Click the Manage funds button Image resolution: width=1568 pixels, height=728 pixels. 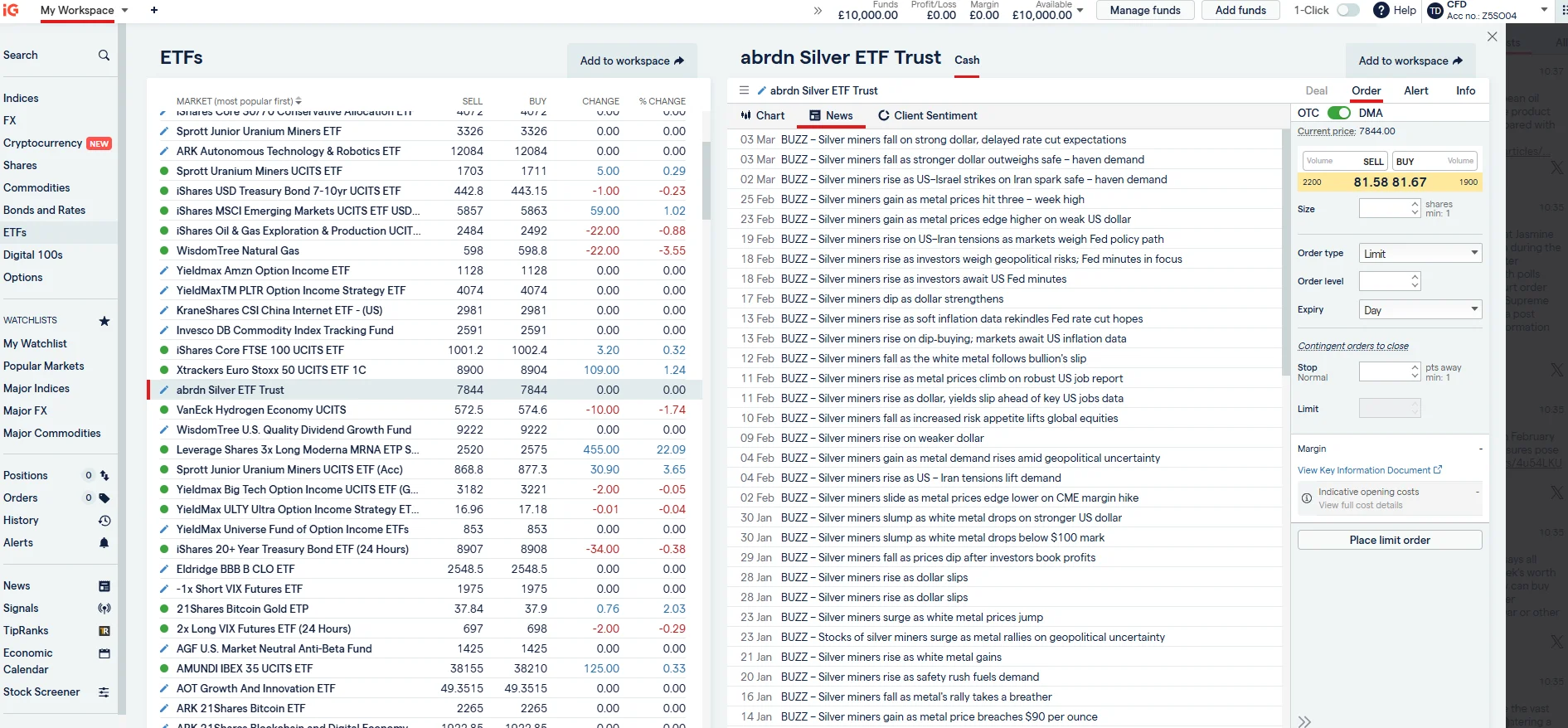pyautogui.click(x=1145, y=10)
